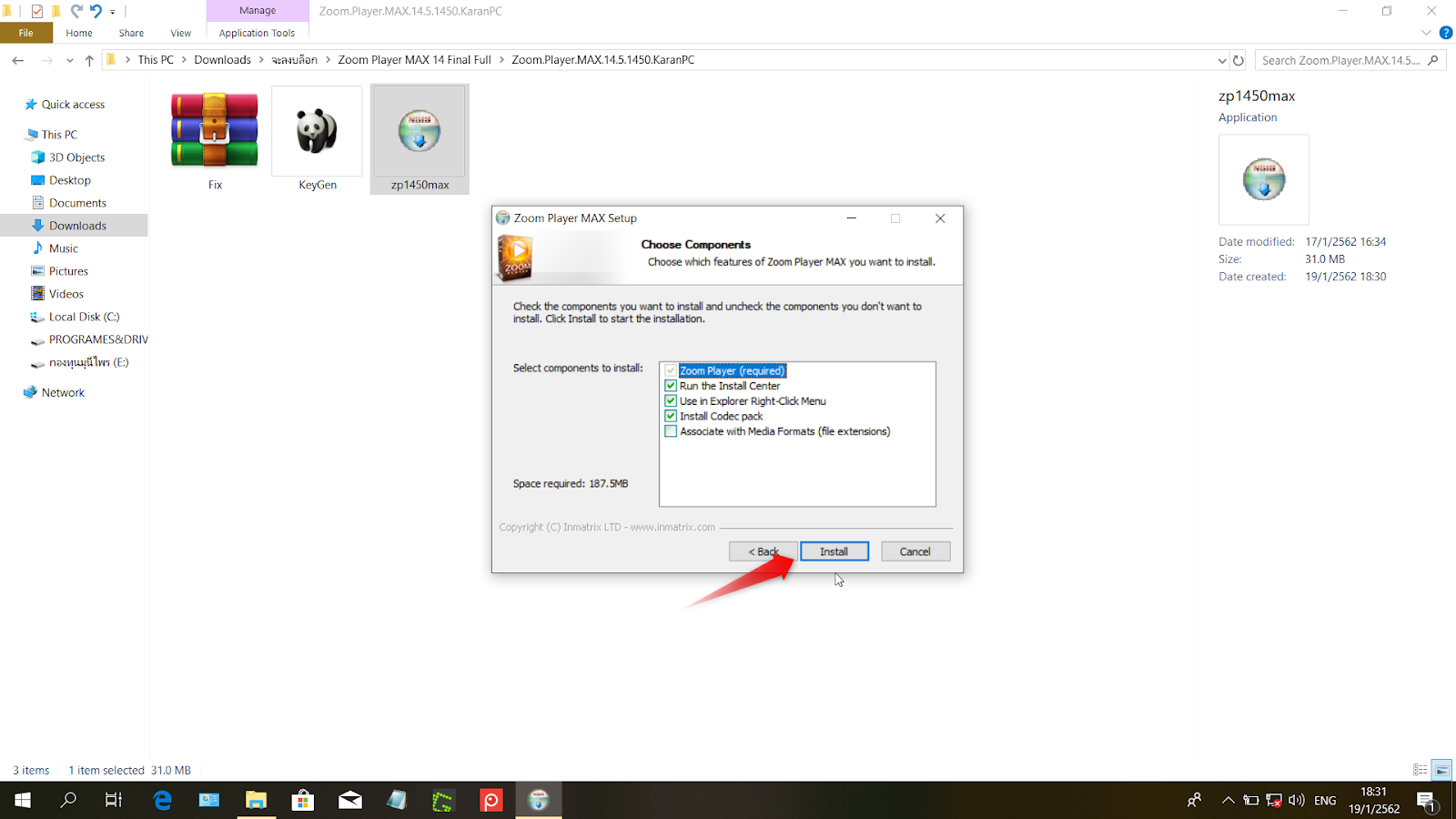Click Zoom Player MAX 14 Final Full breadcrumb

(x=414, y=60)
